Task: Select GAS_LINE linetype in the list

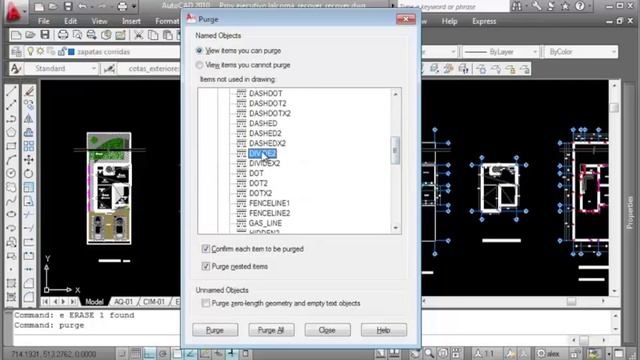Action: click(265, 223)
